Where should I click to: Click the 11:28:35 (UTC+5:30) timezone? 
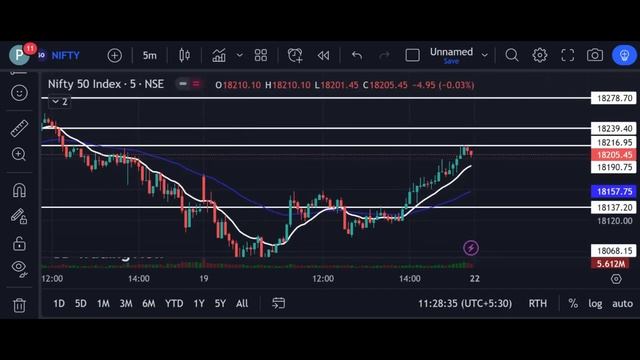[465, 304]
